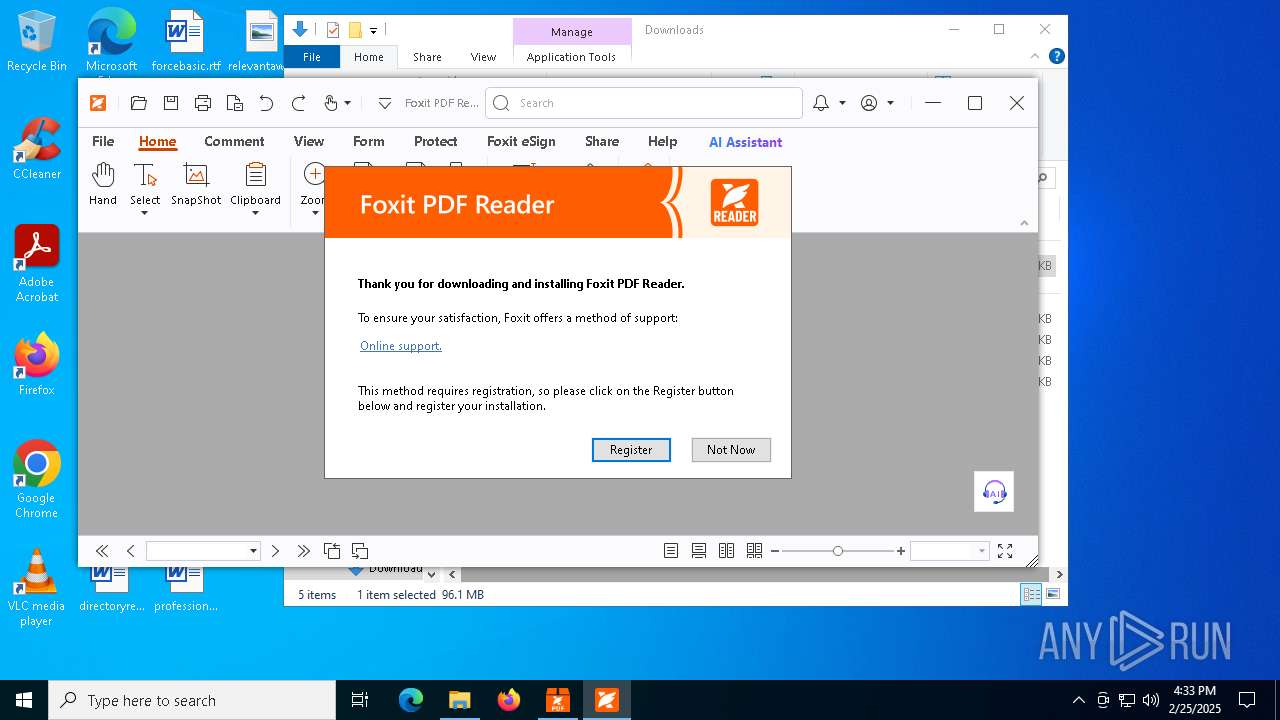This screenshot has width=1280, height=720.
Task: Open a file using the Foxit folder icon
Action: pos(139,103)
